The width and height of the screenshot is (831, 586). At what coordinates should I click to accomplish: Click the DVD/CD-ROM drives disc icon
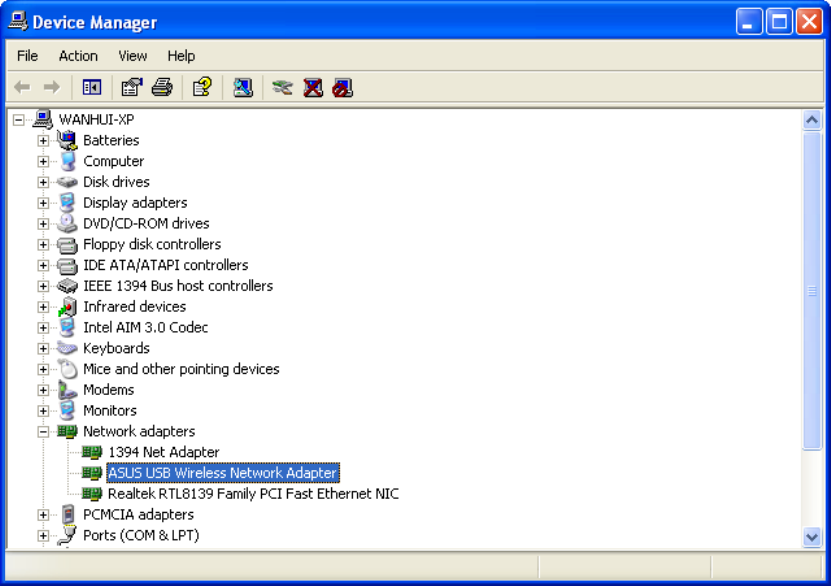(x=67, y=223)
